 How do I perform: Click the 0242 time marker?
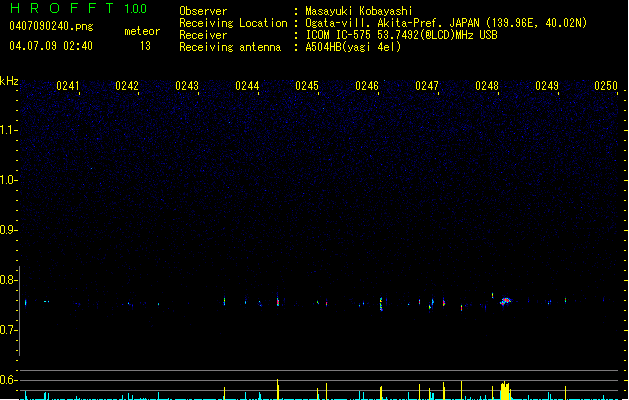coord(127,86)
